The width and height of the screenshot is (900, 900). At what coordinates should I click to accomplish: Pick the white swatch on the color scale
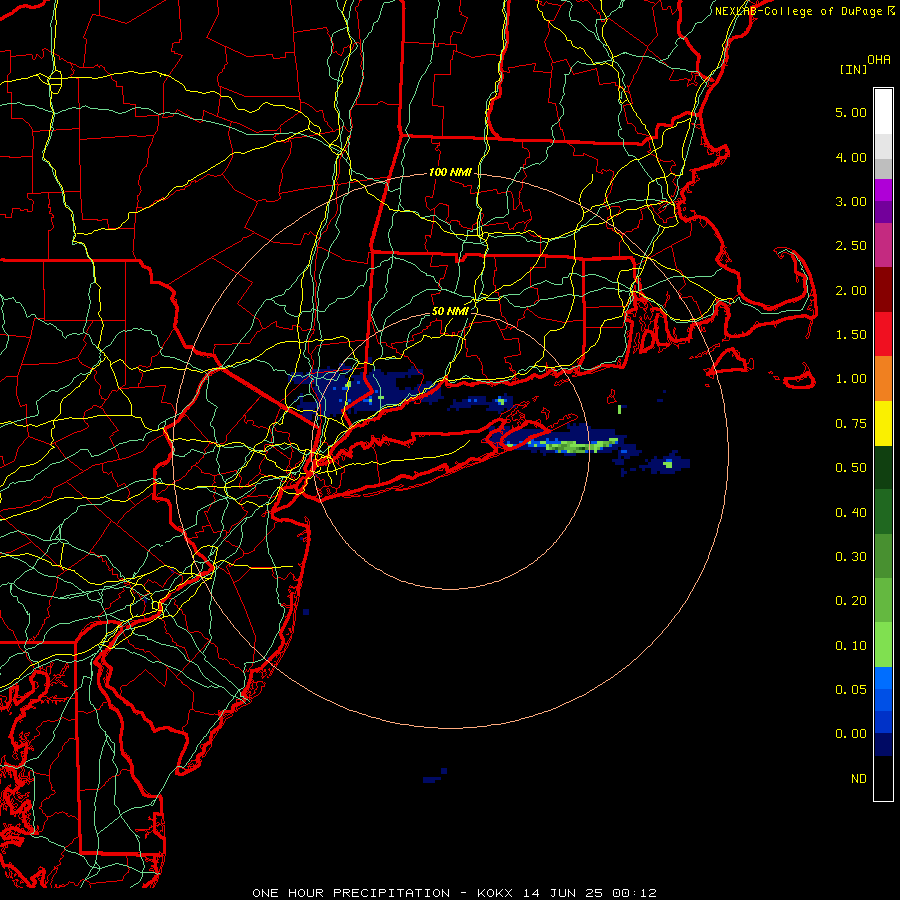click(x=883, y=112)
